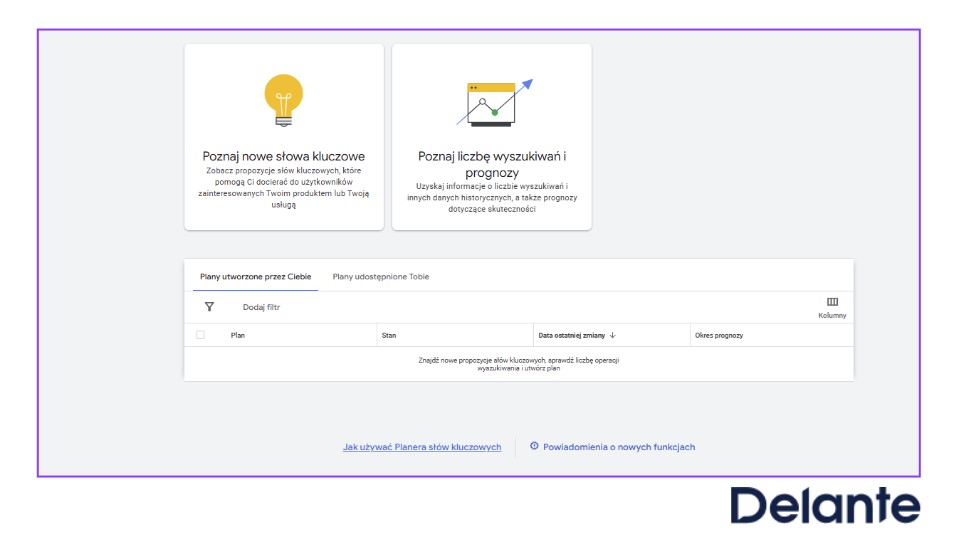
Task: Click the empty-table message 'Znajdź nowe propozycje'
Action: 518,364
